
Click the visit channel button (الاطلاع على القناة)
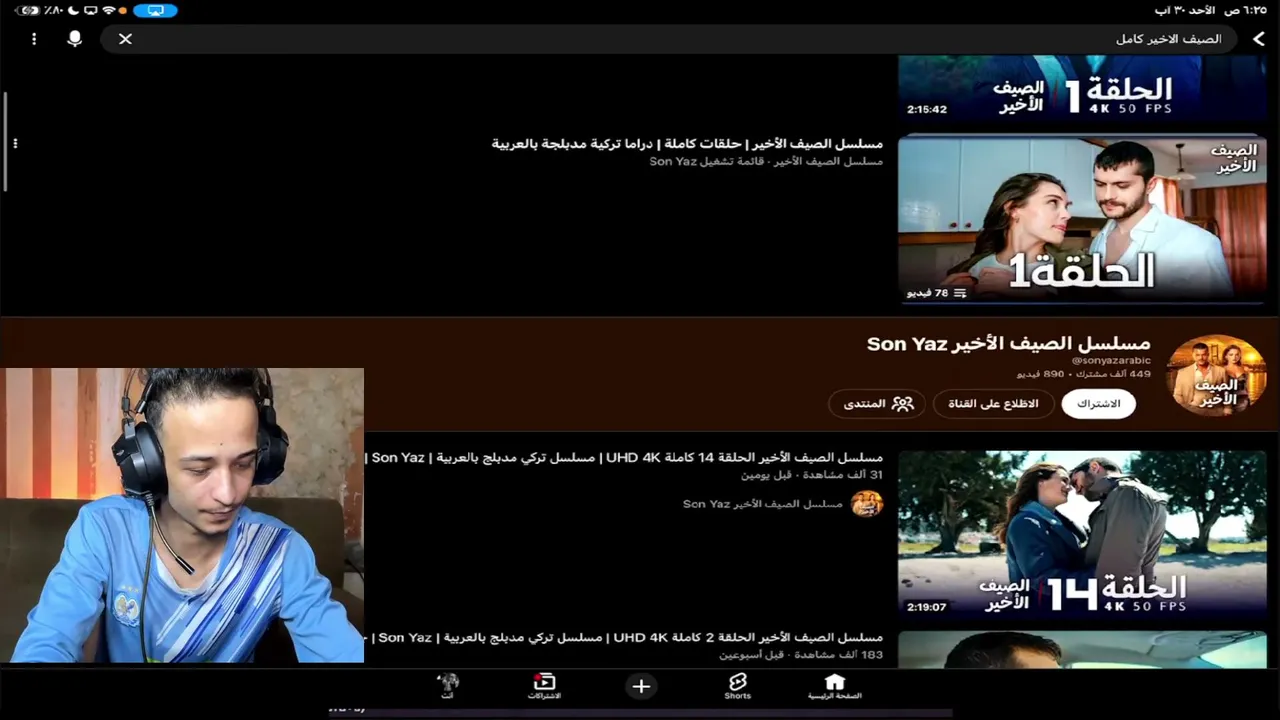click(x=993, y=404)
